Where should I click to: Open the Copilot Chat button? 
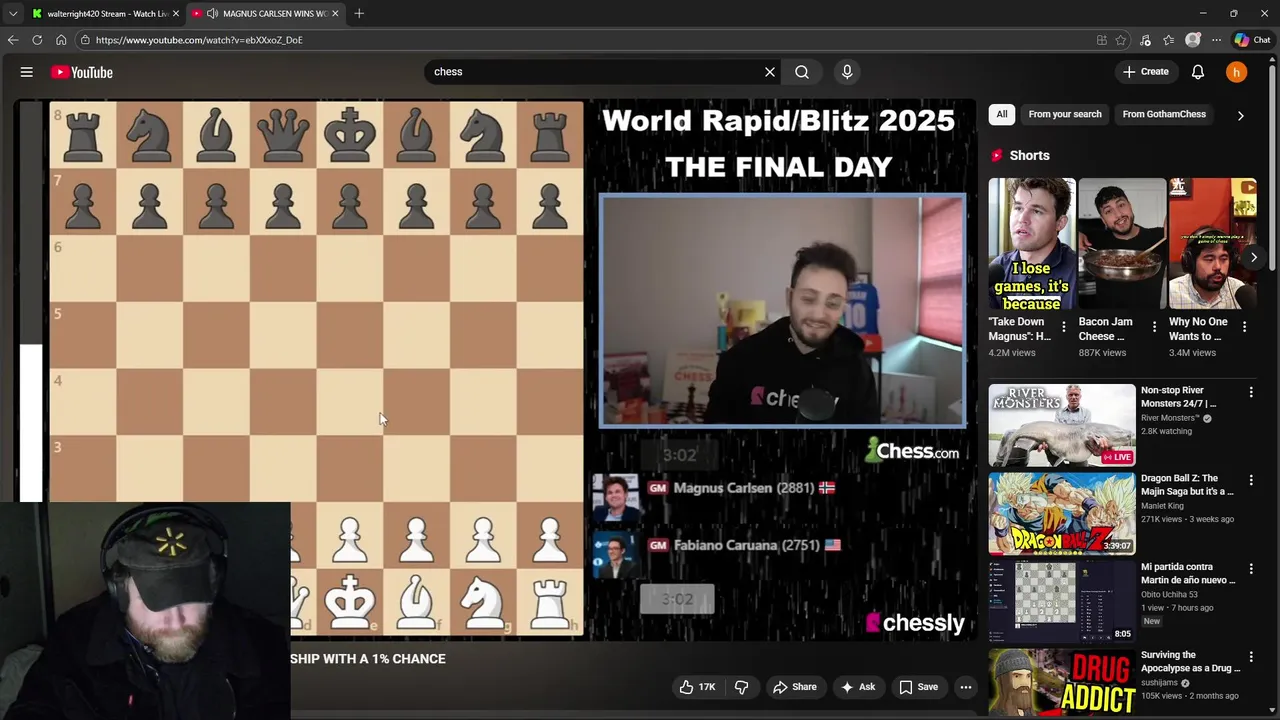click(x=1252, y=40)
